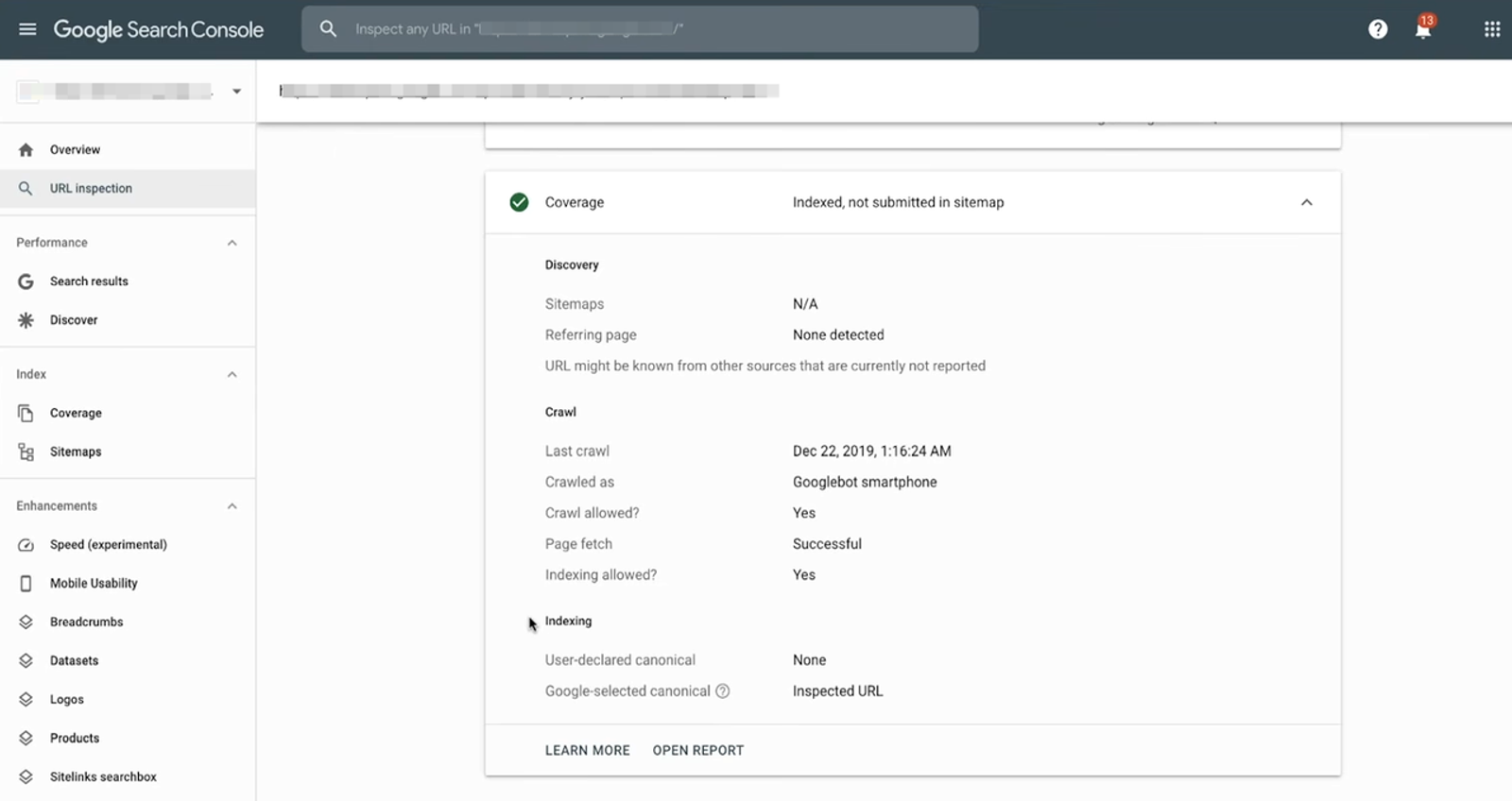Click the 'None detected' referring page value
The width and height of the screenshot is (1512, 801).
838,335
